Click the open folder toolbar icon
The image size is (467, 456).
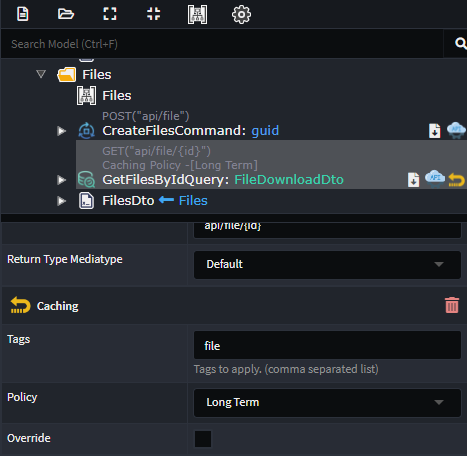pyautogui.click(x=66, y=14)
